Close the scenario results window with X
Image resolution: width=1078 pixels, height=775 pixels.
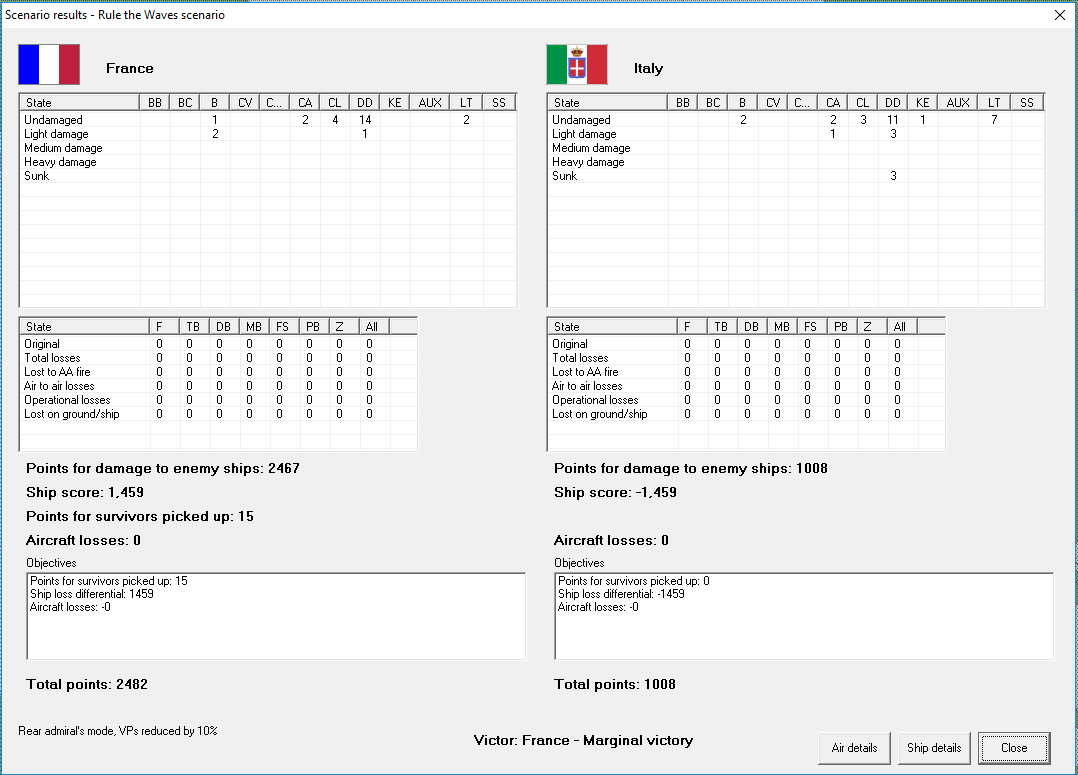(x=1060, y=15)
